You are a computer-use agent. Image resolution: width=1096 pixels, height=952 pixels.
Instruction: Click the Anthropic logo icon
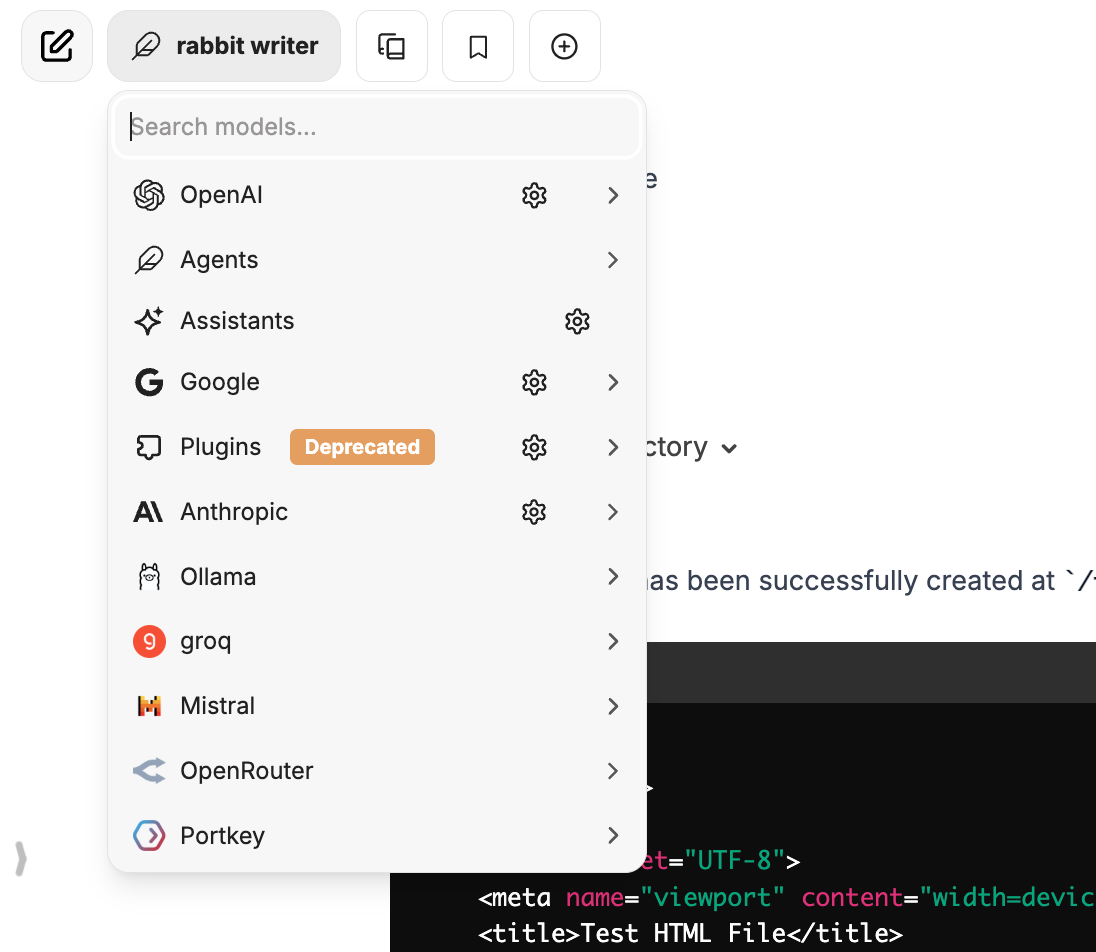pyautogui.click(x=148, y=512)
